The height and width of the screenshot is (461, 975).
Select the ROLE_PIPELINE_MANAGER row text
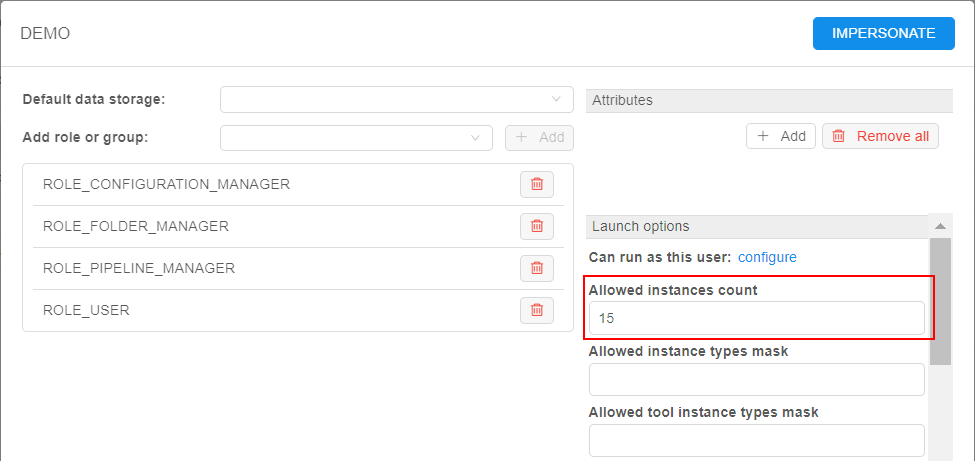139,268
